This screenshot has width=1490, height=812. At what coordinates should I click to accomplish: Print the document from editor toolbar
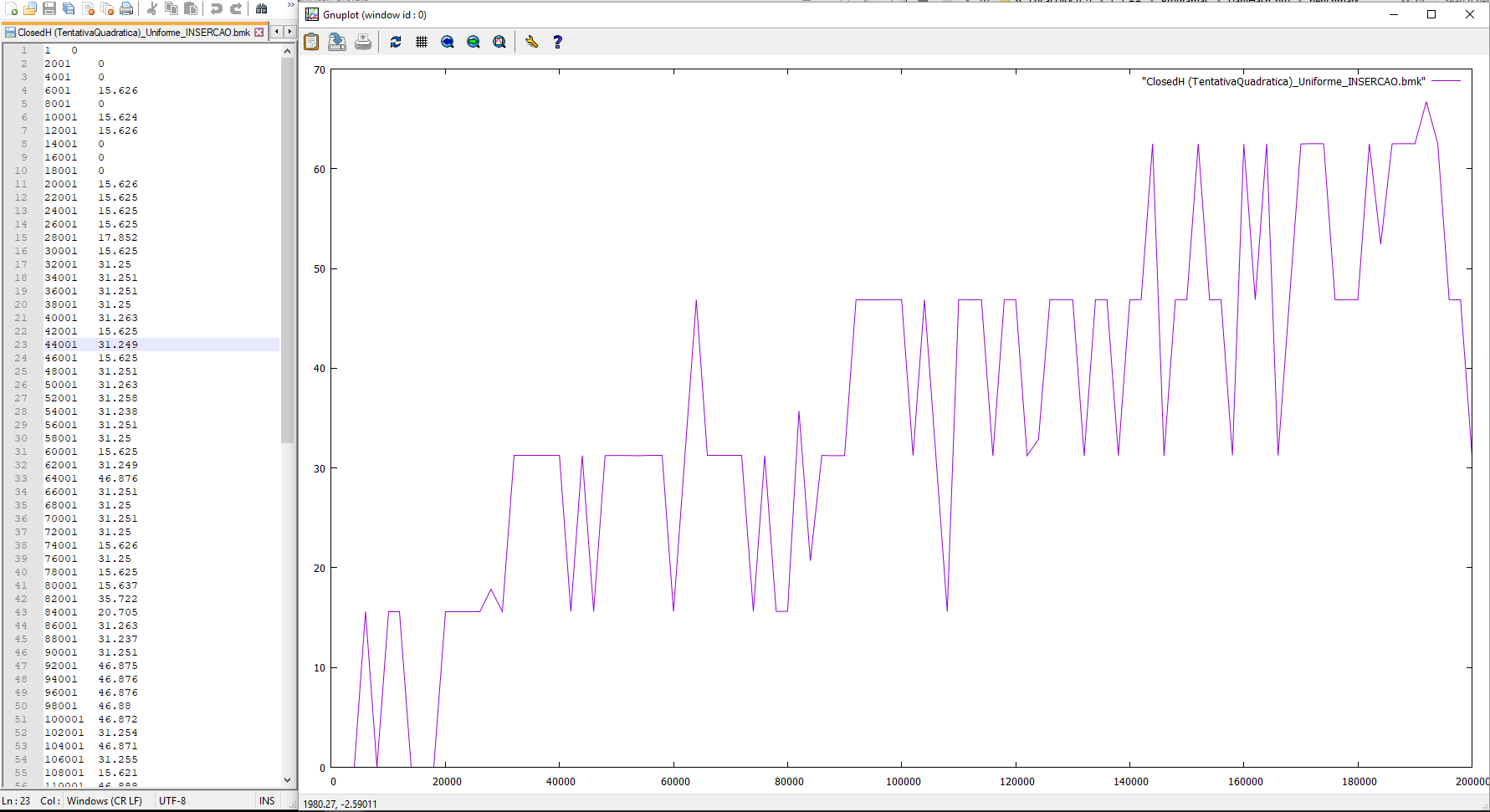[126, 8]
